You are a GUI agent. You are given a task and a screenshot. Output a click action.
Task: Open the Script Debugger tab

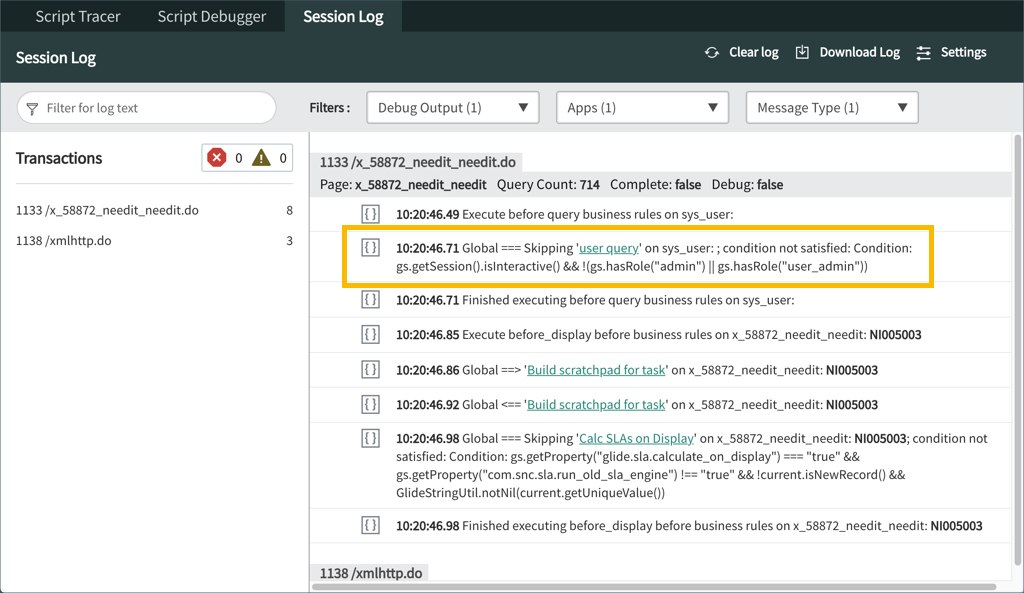[211, 16]
